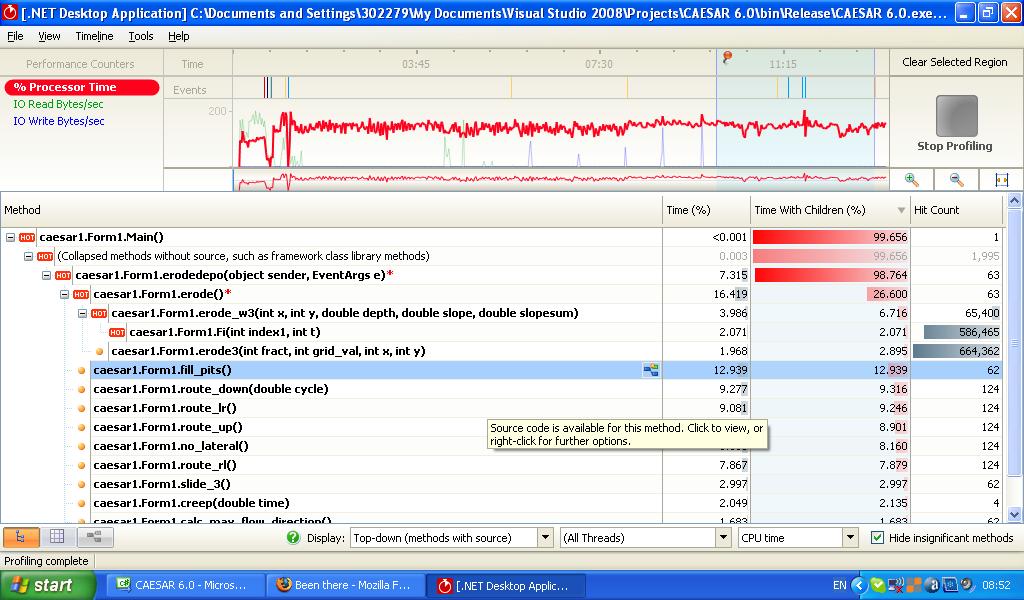1024x600 pixels.
Task: Click scroll down arrow on results list
Action: pyautogui.click(x=1014, y=514)
